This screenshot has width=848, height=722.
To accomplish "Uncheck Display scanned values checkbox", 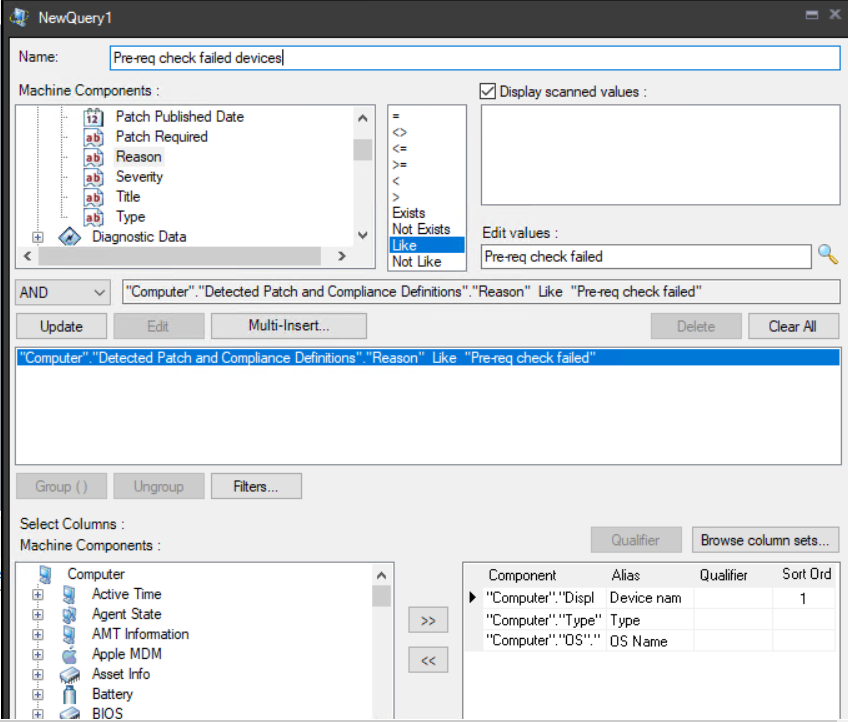I will point(488,91).
